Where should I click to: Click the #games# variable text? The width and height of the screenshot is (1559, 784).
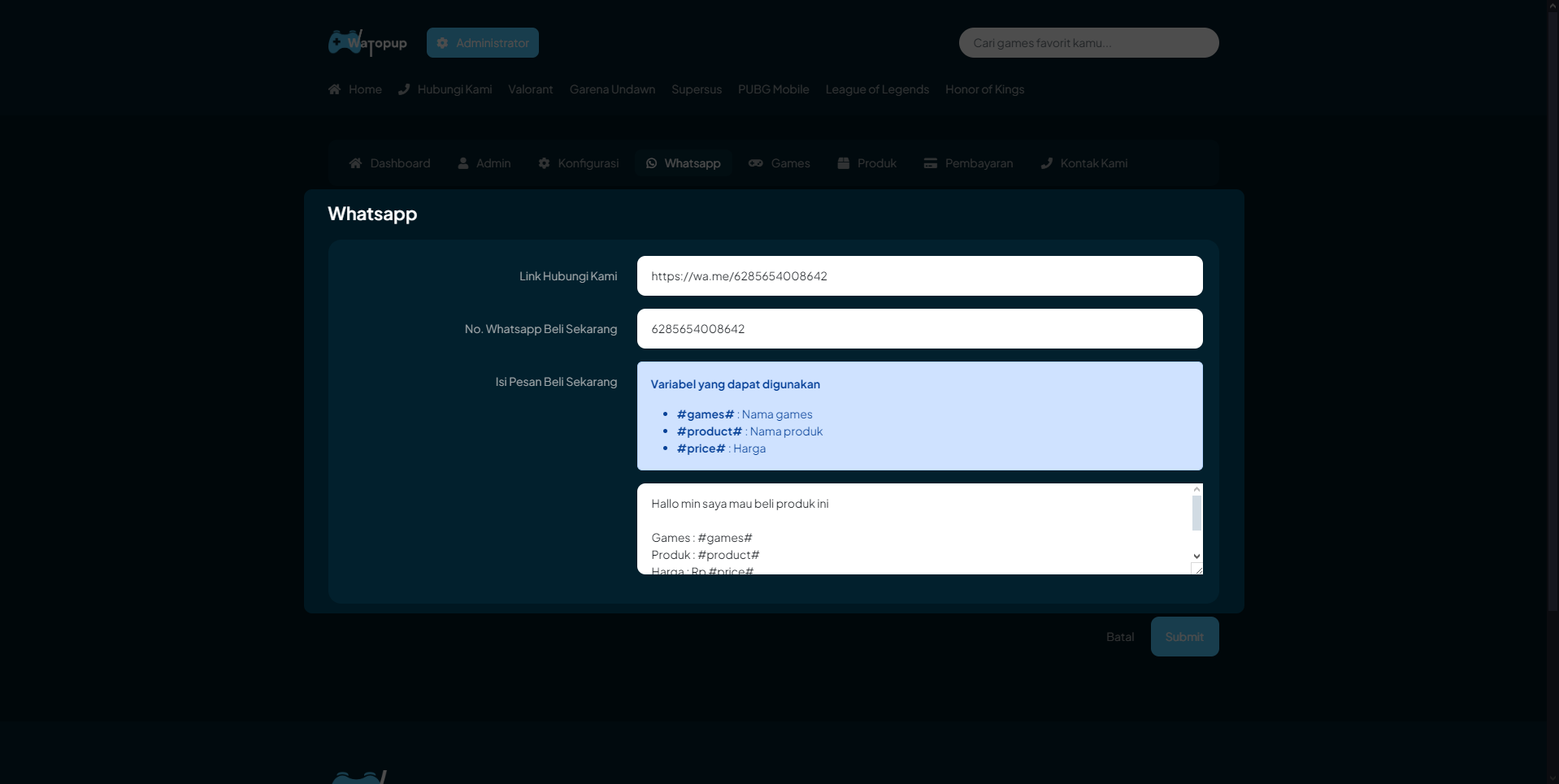tap(706, 414)
